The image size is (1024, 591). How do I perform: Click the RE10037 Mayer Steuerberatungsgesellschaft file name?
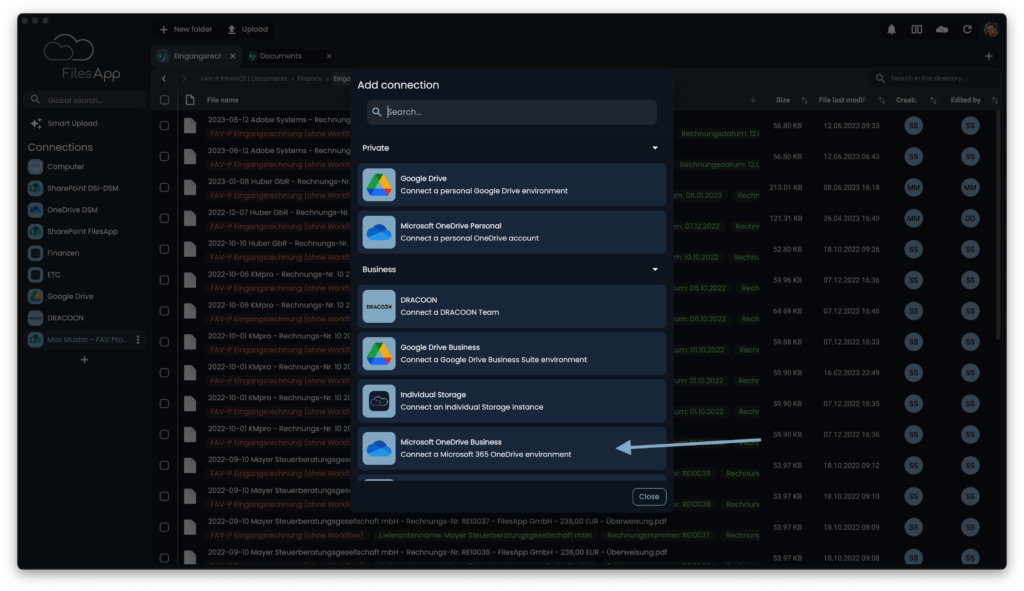(437, 521)
